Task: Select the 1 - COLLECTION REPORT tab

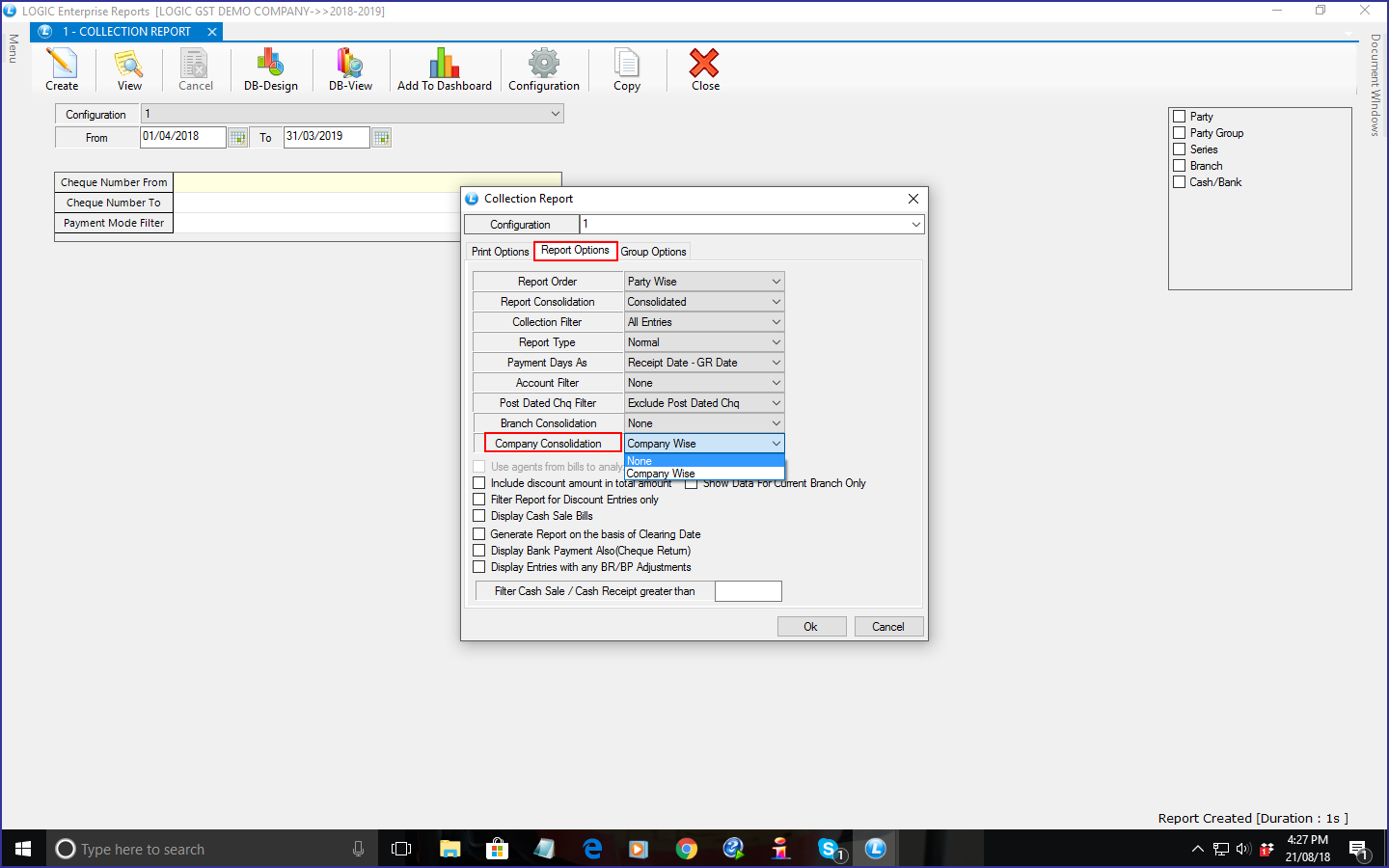Action: click(x=126, y=32)
